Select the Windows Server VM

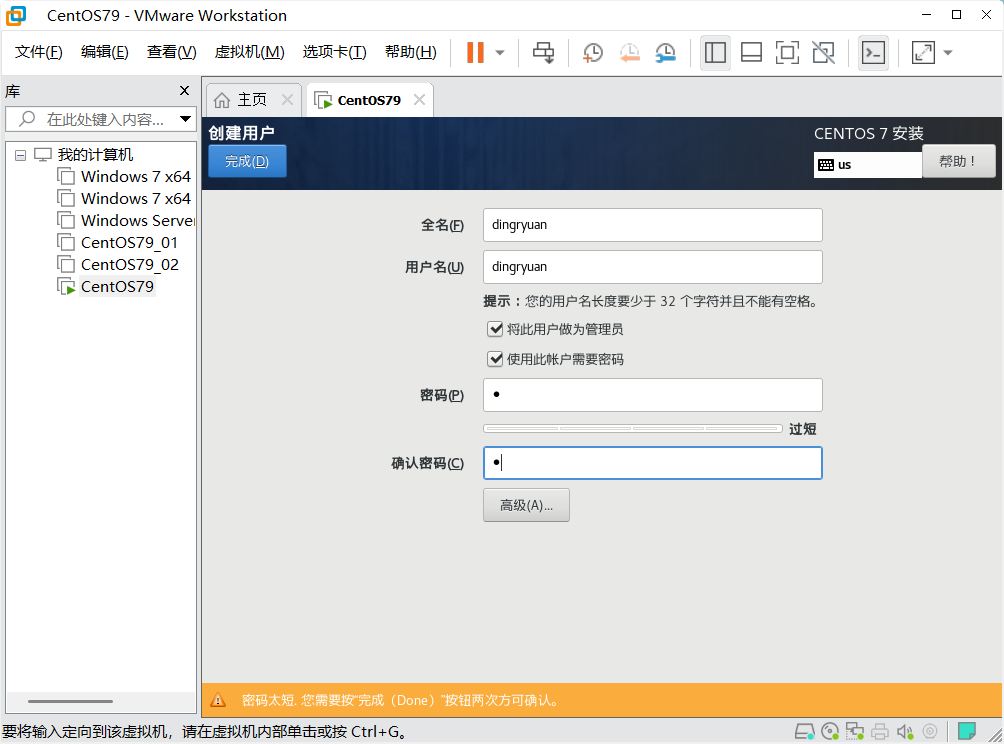(x=137, y=220)
